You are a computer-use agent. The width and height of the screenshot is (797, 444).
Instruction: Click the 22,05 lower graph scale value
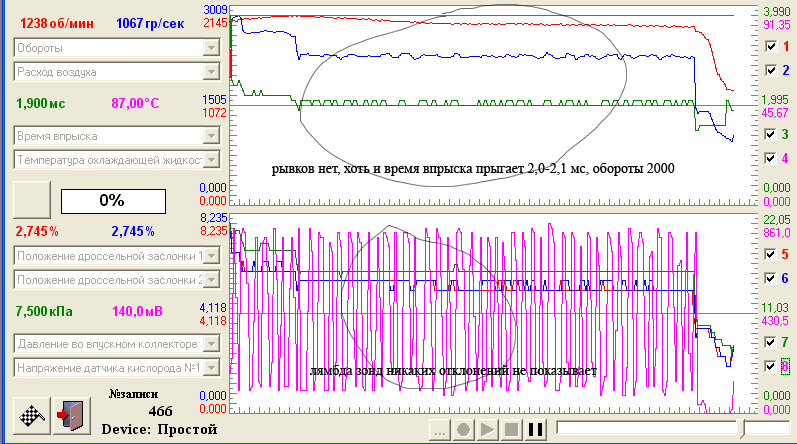click(777, 219)
